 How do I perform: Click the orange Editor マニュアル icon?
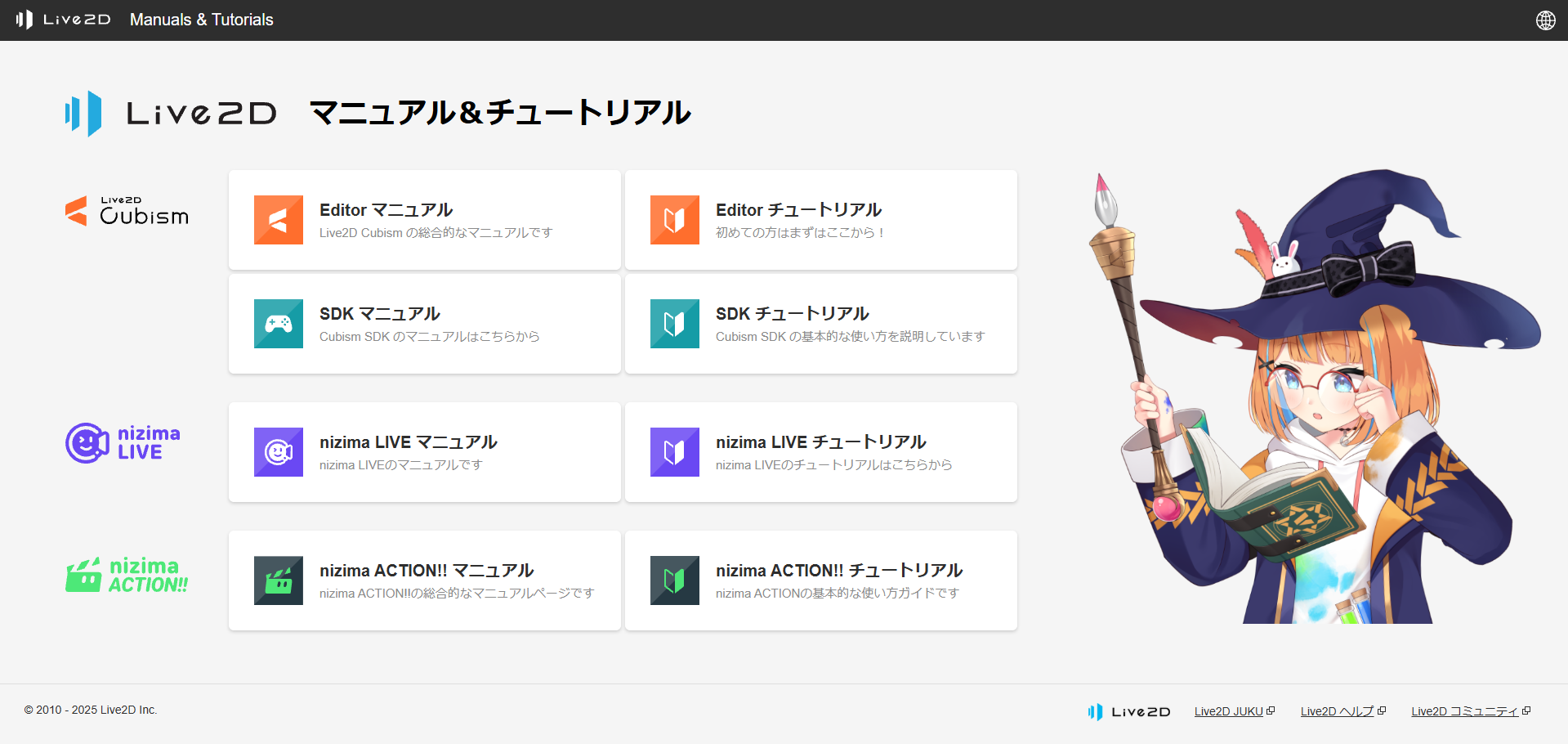[x=278, y=220]
